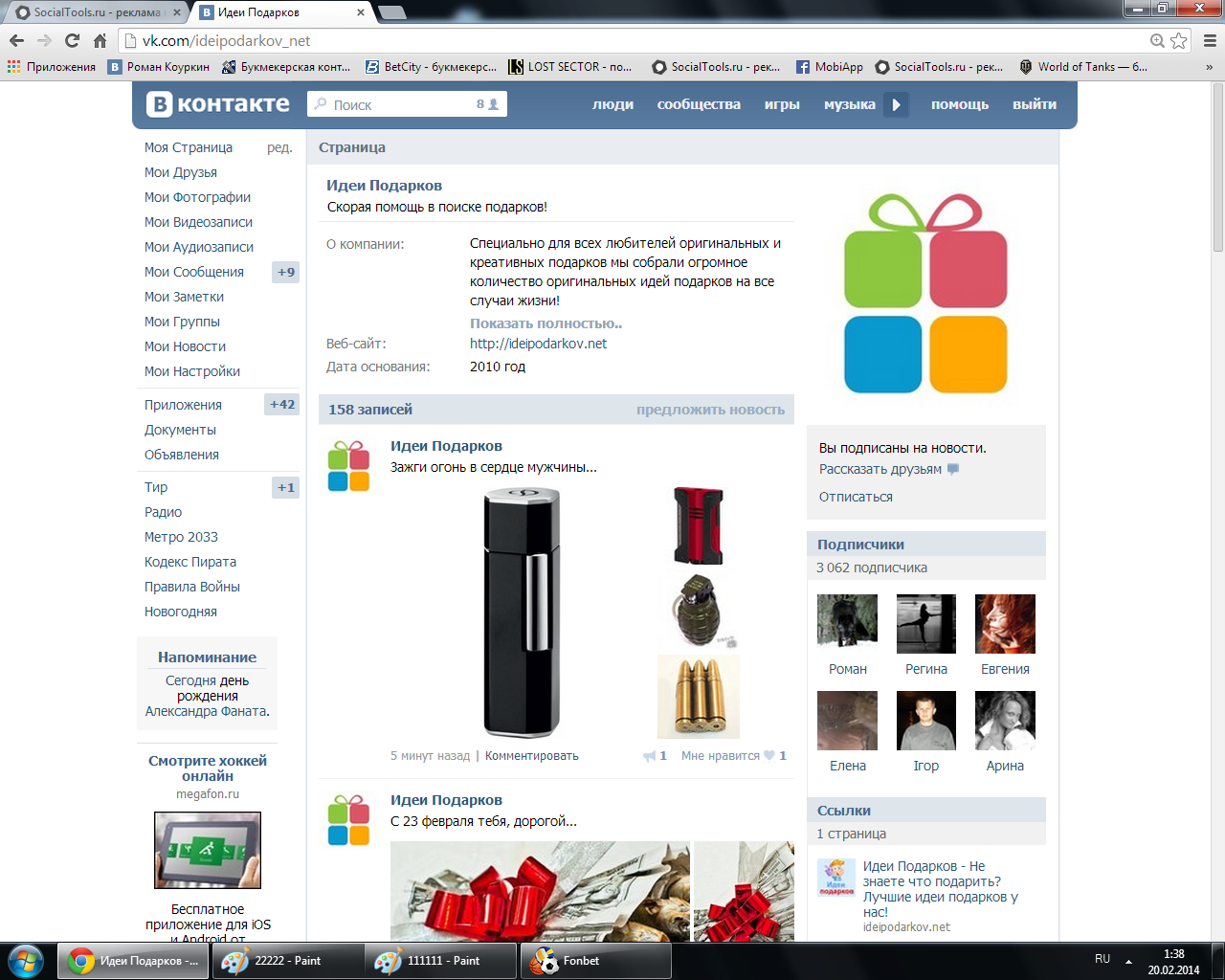This screenshot has height=980, width=1225.
Task: Open subscriber Роман's photo
Action: tap(847, 624)
